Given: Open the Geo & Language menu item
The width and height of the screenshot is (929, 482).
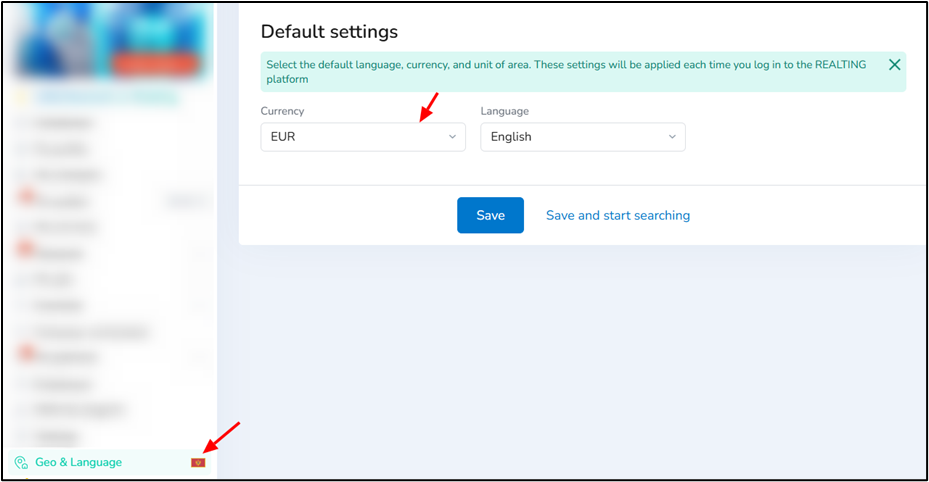Looking at the screenshot, I should tap(110, 462).
